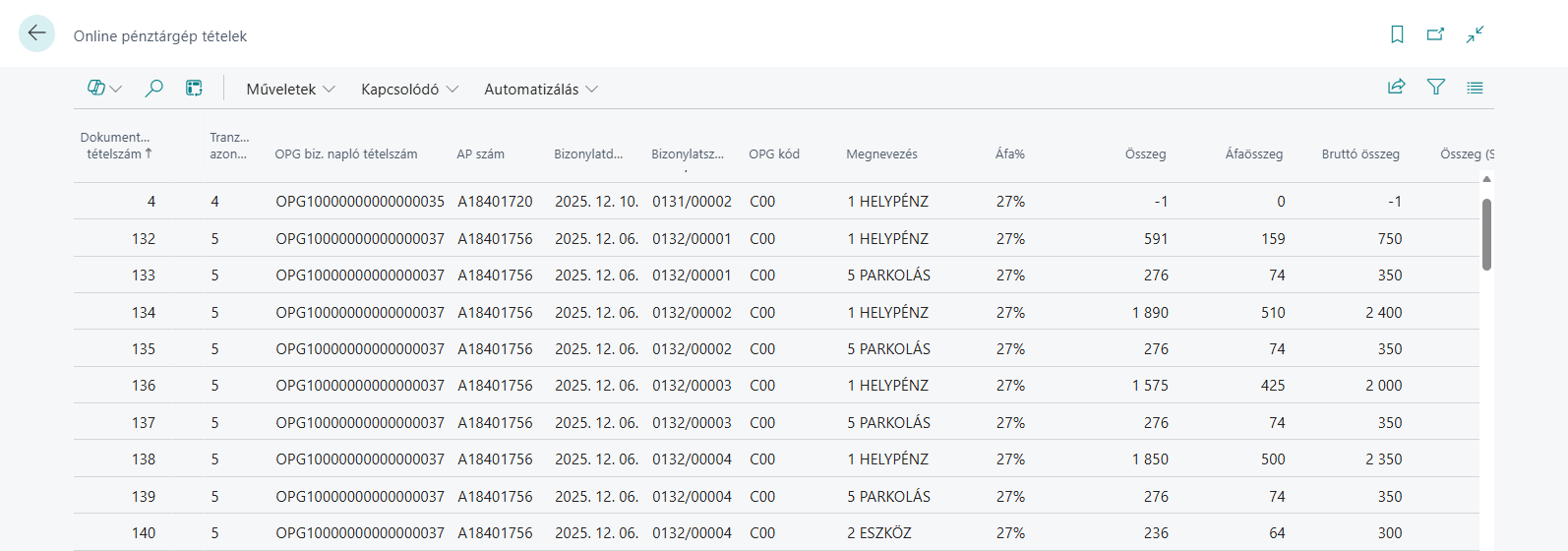This screenshot has height=551, width=1568.
Task: Click the collapse page arrows icon
Action: [x=1475, y=34]
